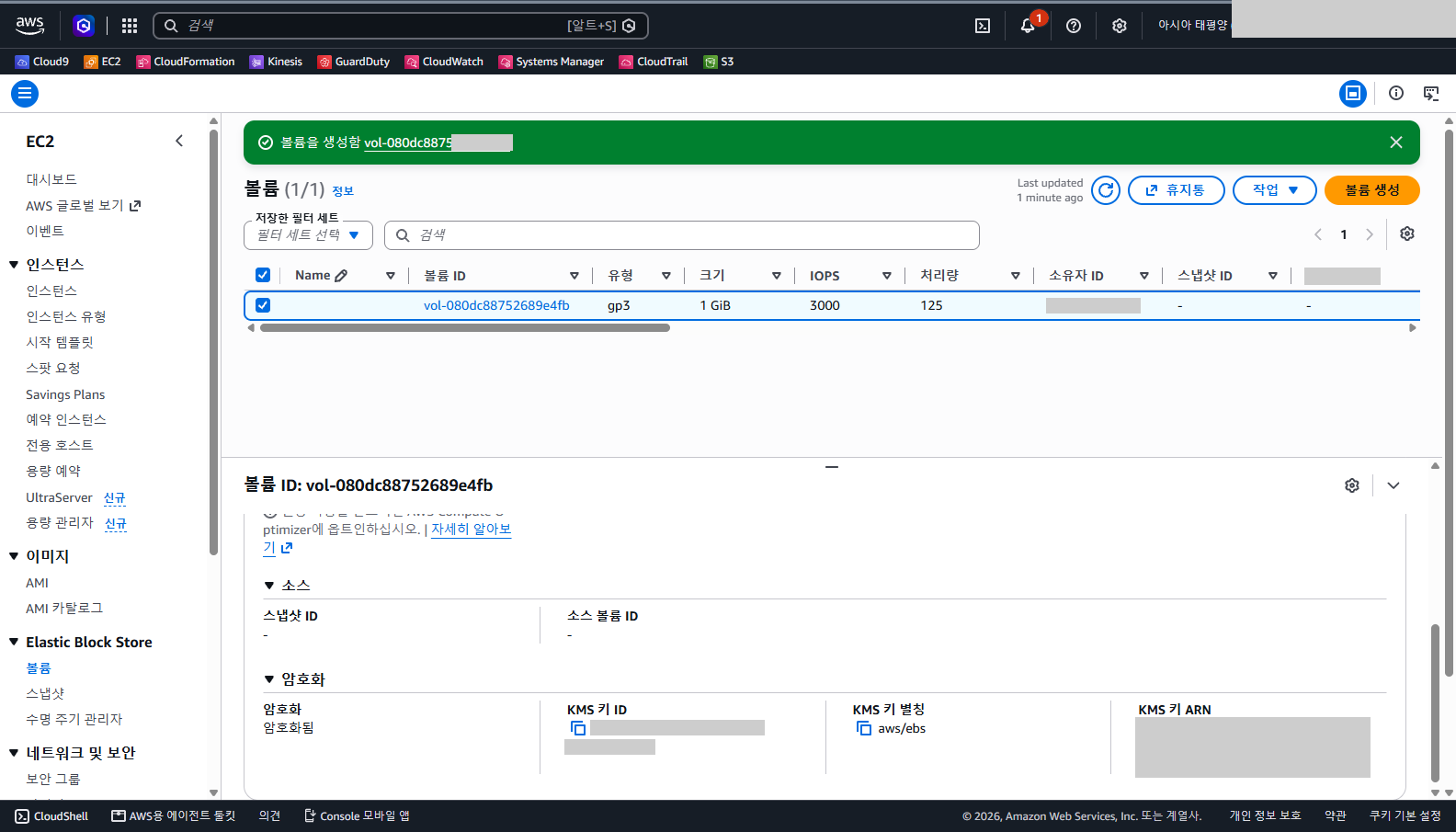Open the Amazon Q purple hexagon icon
The image size is (1456, 832).
click(84, 26)
